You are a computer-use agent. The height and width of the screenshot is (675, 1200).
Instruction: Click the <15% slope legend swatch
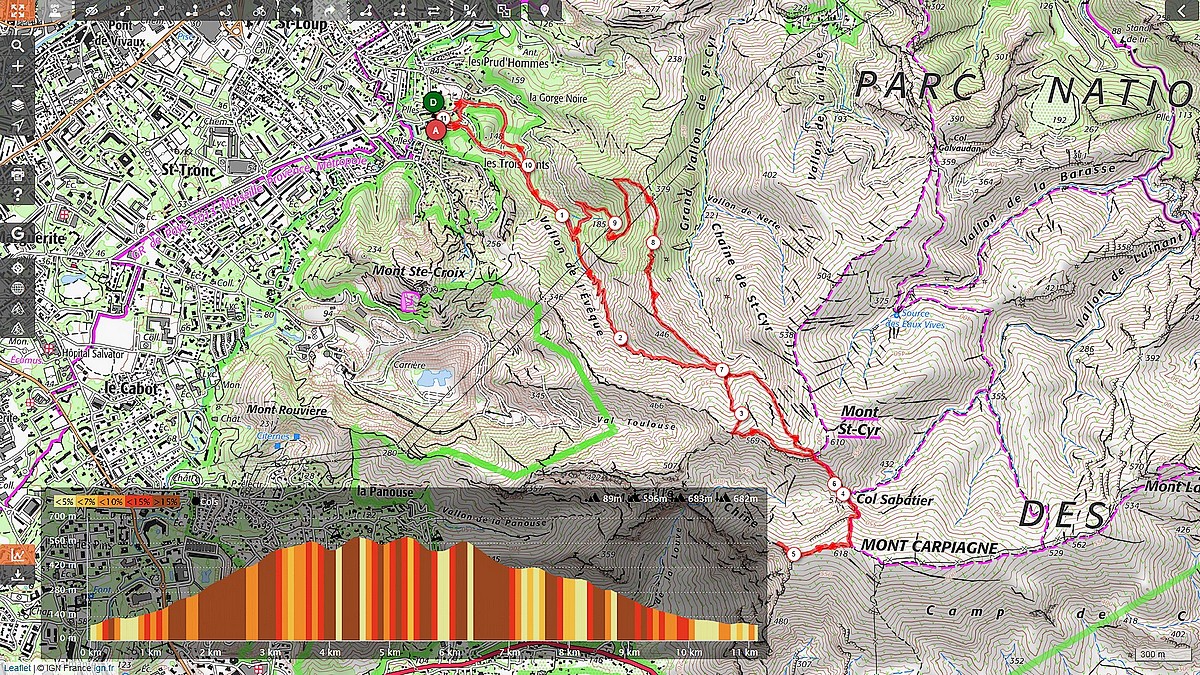137,501
